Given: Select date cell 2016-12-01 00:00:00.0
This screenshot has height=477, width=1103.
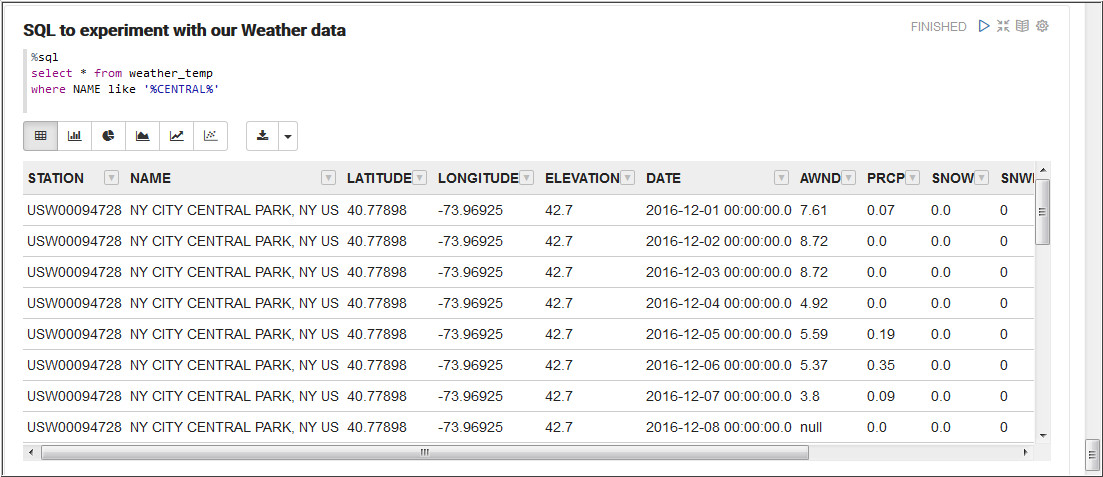Looking at the screenshot, I should click(x=718, y=210).
